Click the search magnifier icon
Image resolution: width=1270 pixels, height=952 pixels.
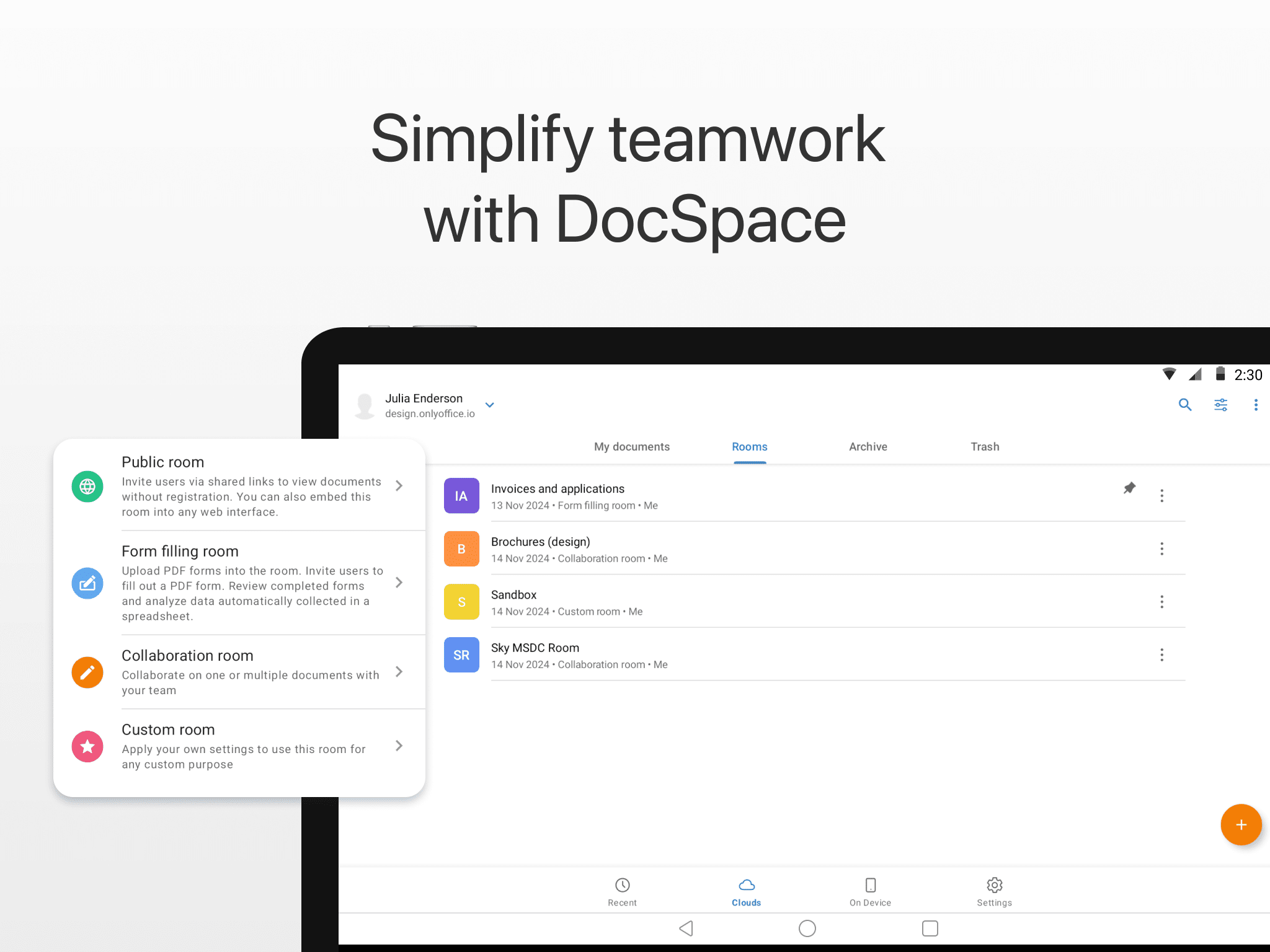click(1184, 405)
